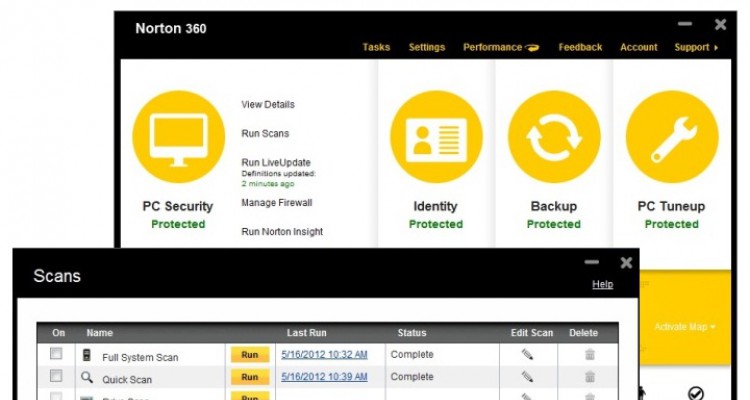Image resolution: width=750 pixels, height=400 pixels.
Task: Open the Performance menu
Action: (x=499, y=47)
